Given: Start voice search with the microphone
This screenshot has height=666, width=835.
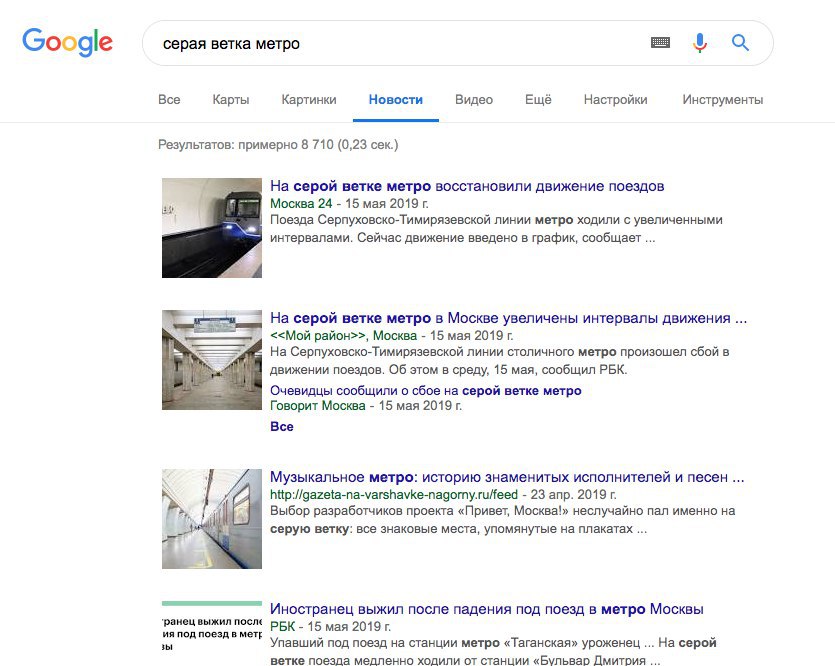Looking at the screenshot, I should coord(700,43).
